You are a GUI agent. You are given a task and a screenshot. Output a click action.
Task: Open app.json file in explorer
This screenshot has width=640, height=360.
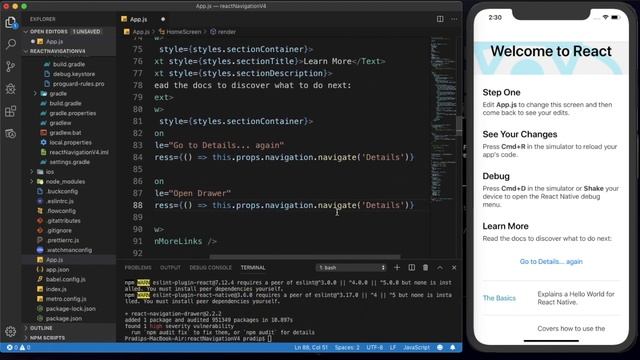[57, 270]
